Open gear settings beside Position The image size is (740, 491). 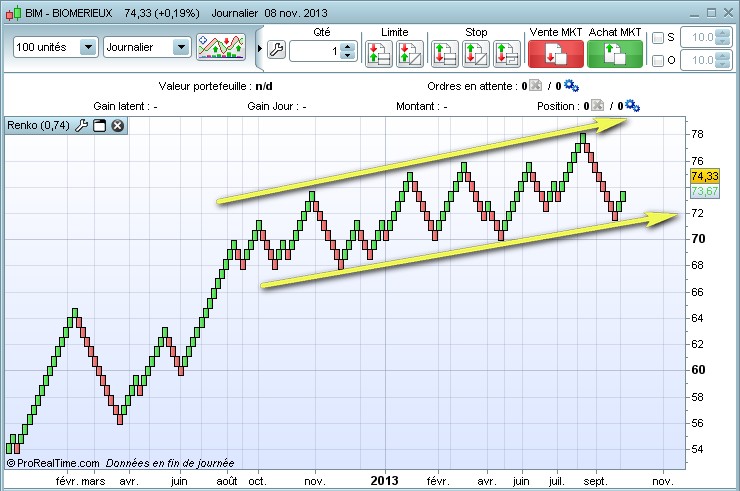[x=632, y=105]
